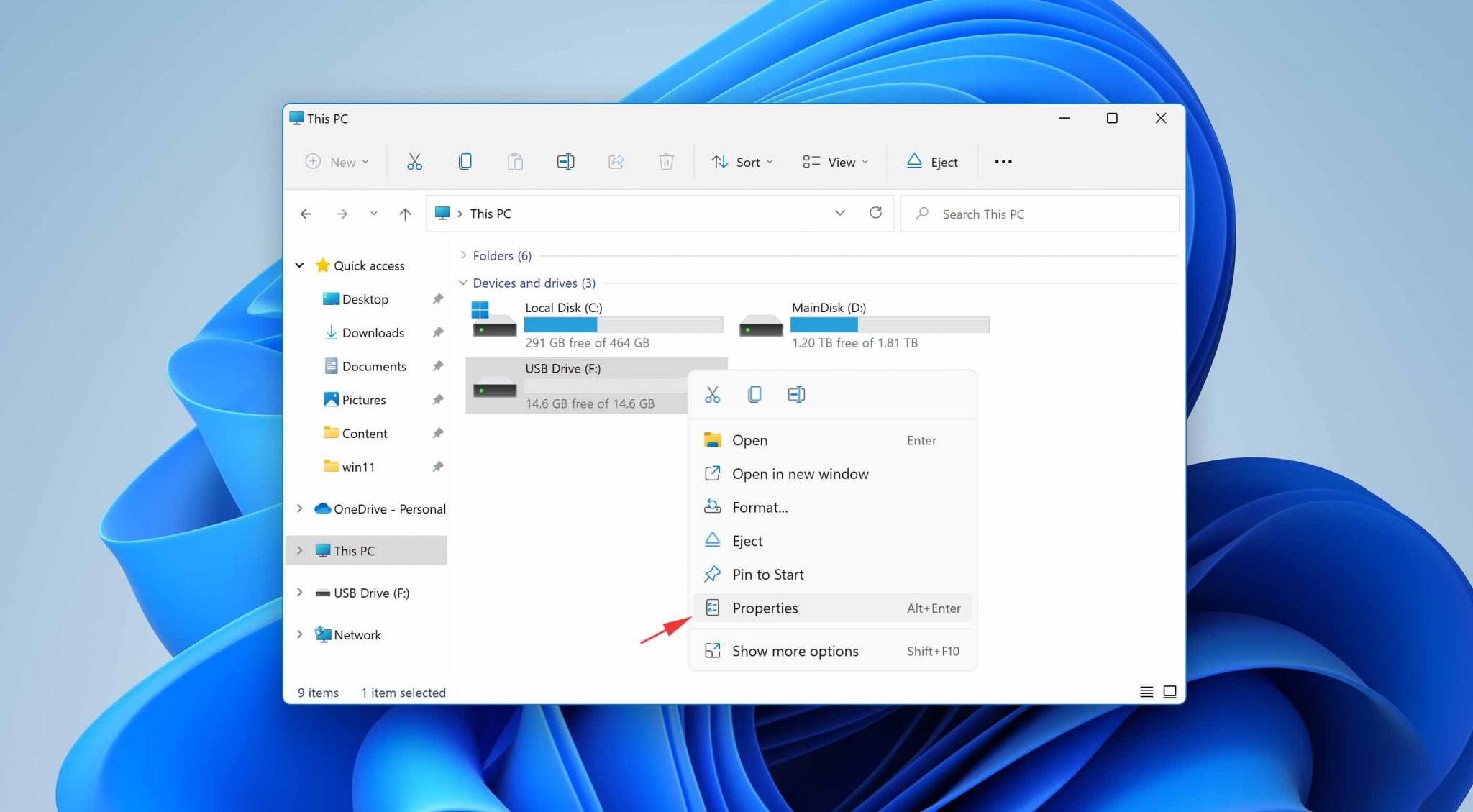The height and width of the screenshot is (812, 1473).
Task: Select Open in new window option
Action: pyautogui.click(x=800, y=473)
